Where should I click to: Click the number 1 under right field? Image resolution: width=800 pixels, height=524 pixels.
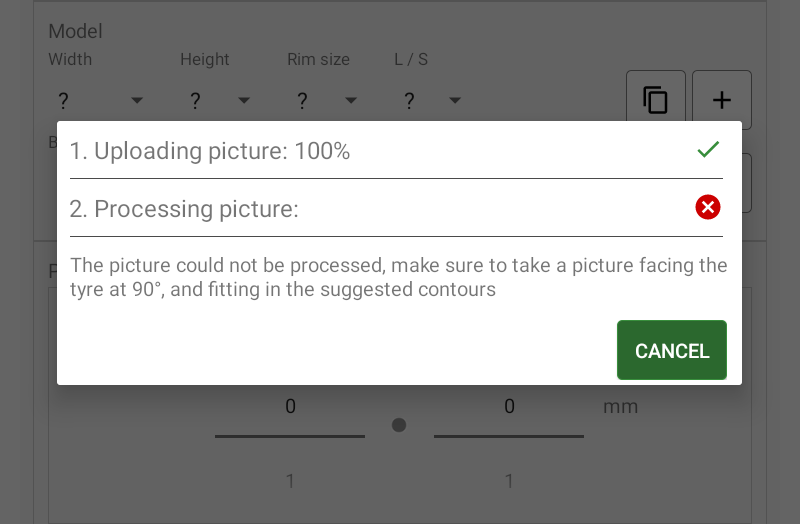pyautogui.click(x=509, y=481)
